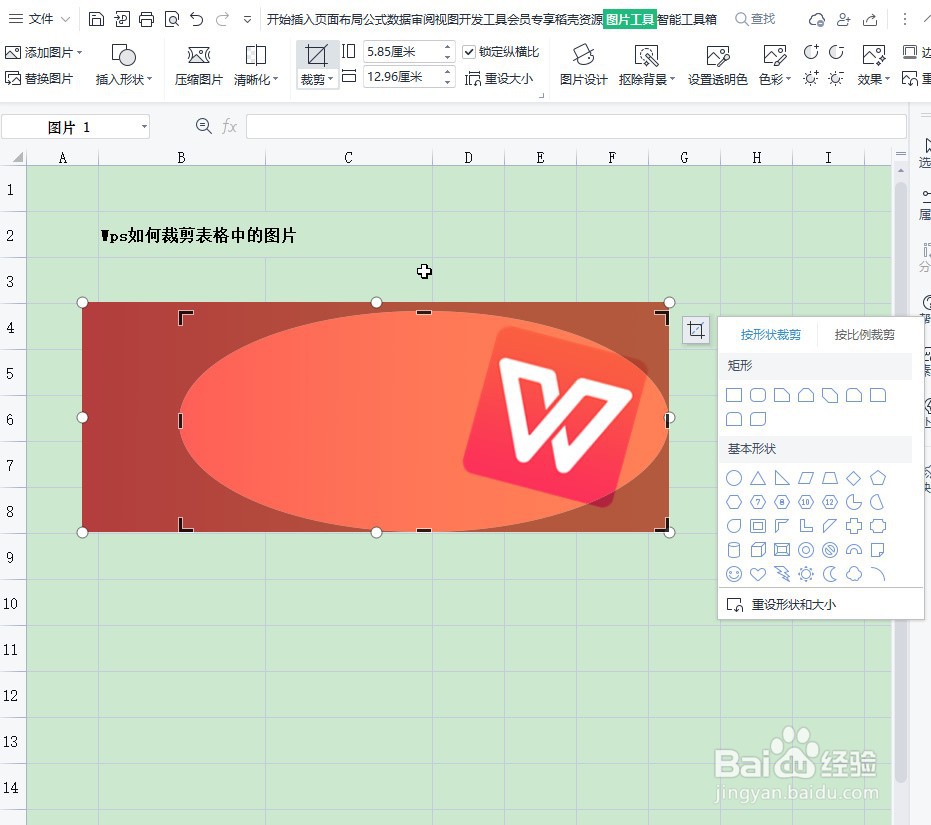Select 按形状裁剪 crop by shape tab
The width and height of the screenshot is (931, 825).
coord(770,334)
